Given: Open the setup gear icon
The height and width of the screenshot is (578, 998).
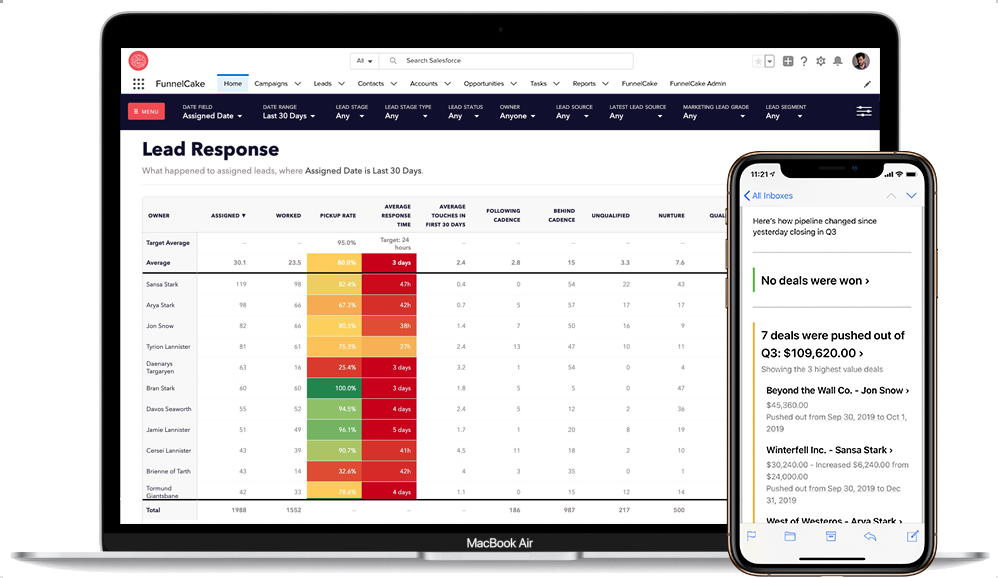Looking at the screenshot, I should [x=820, y=61].
